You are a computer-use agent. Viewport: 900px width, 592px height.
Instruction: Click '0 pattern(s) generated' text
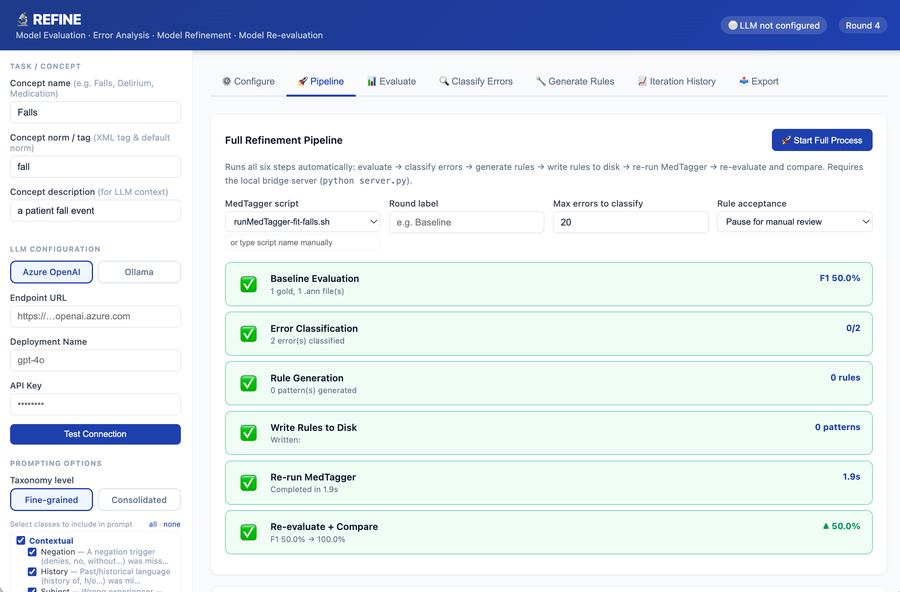click(x=313, y=390)
